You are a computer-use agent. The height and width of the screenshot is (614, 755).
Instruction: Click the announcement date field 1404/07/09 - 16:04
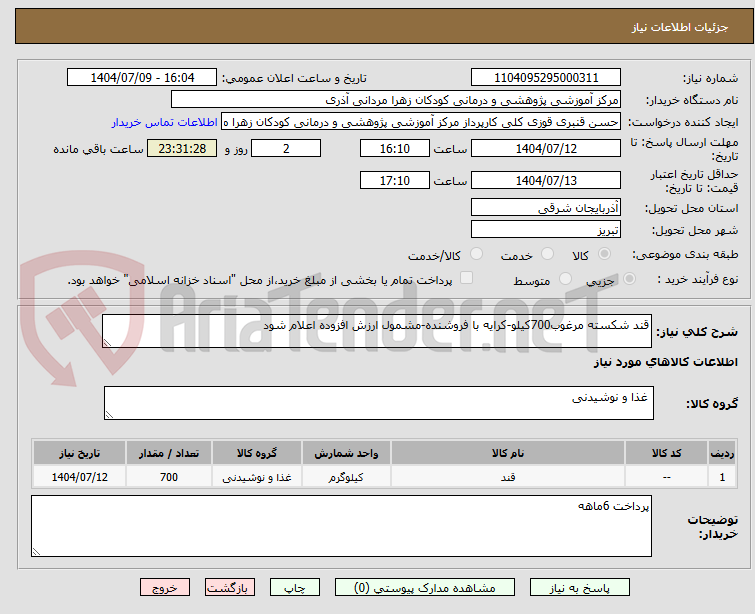[x=142, y=78]
